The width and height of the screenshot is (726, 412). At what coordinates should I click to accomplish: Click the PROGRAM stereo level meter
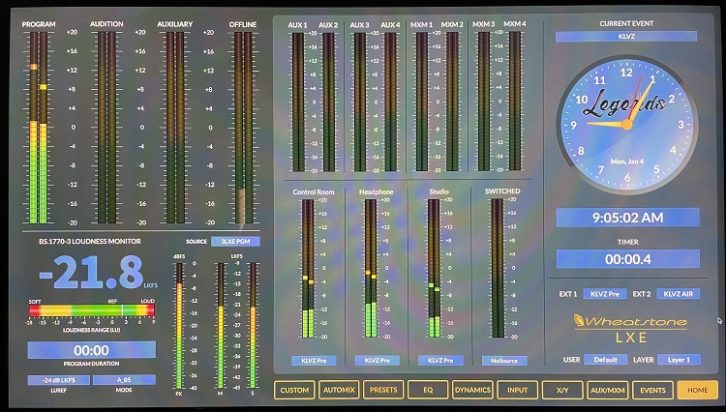click(38, 127)
